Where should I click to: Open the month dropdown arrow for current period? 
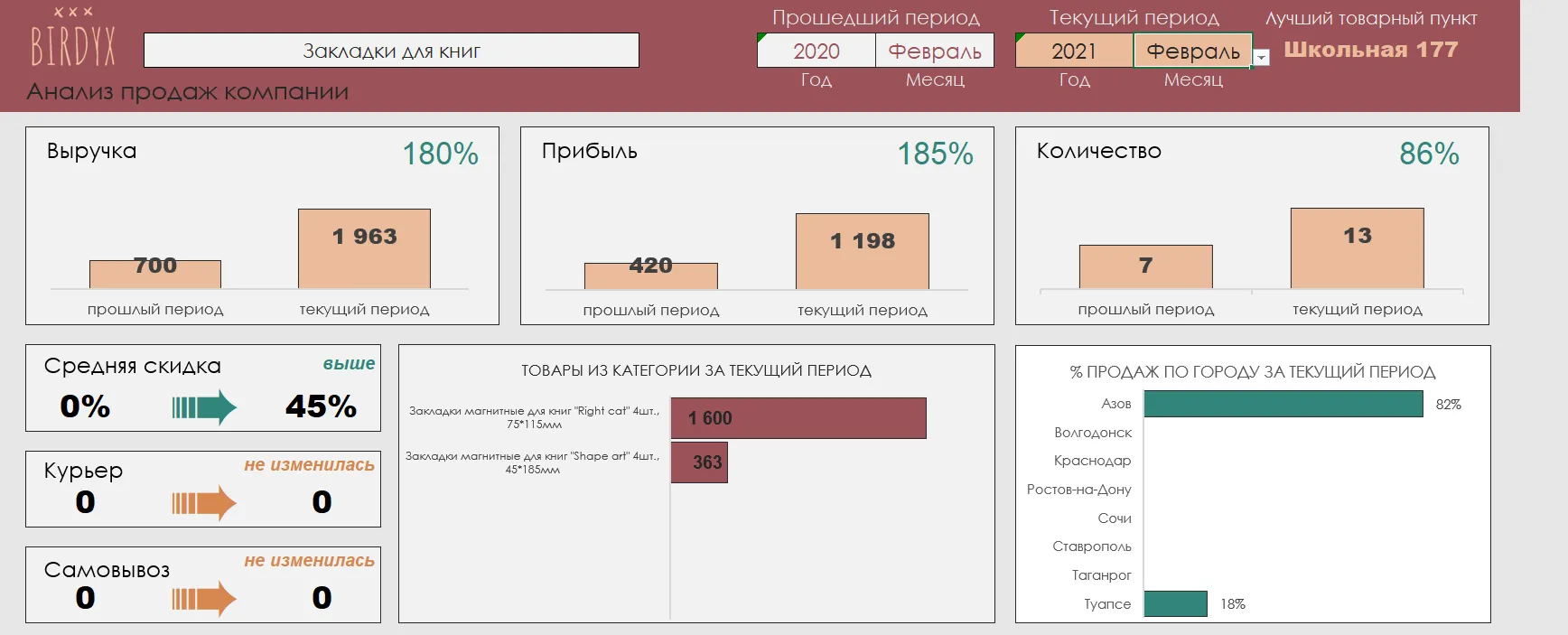[x=1262, y=58]
